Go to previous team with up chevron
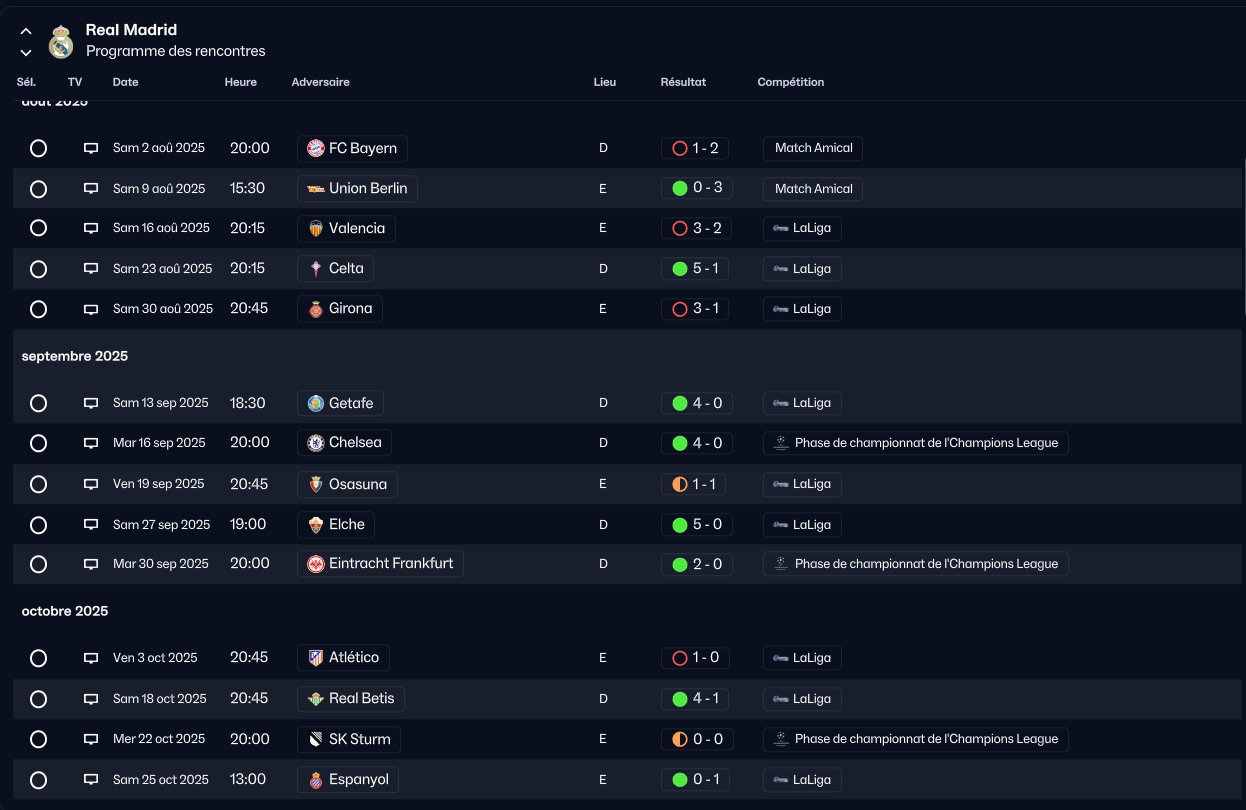This screenshot has width=1246, height=810. [x=26, y=31]
